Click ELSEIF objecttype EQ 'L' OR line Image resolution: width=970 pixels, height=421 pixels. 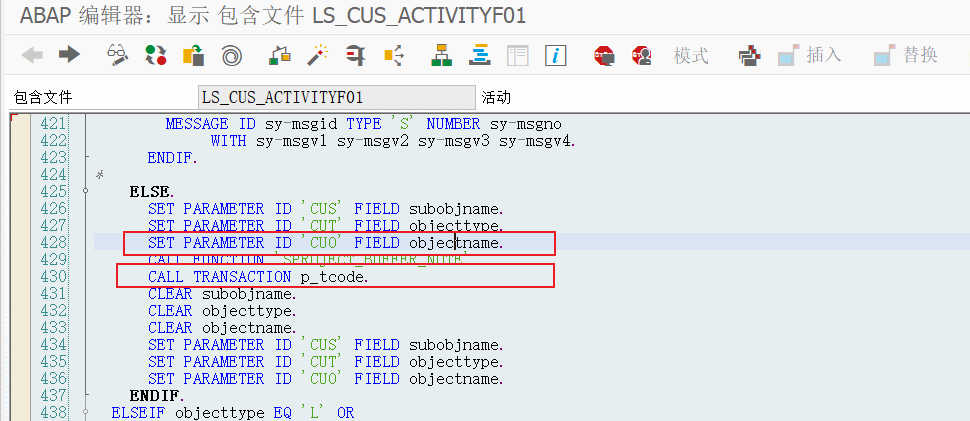(x=233, y=412)
